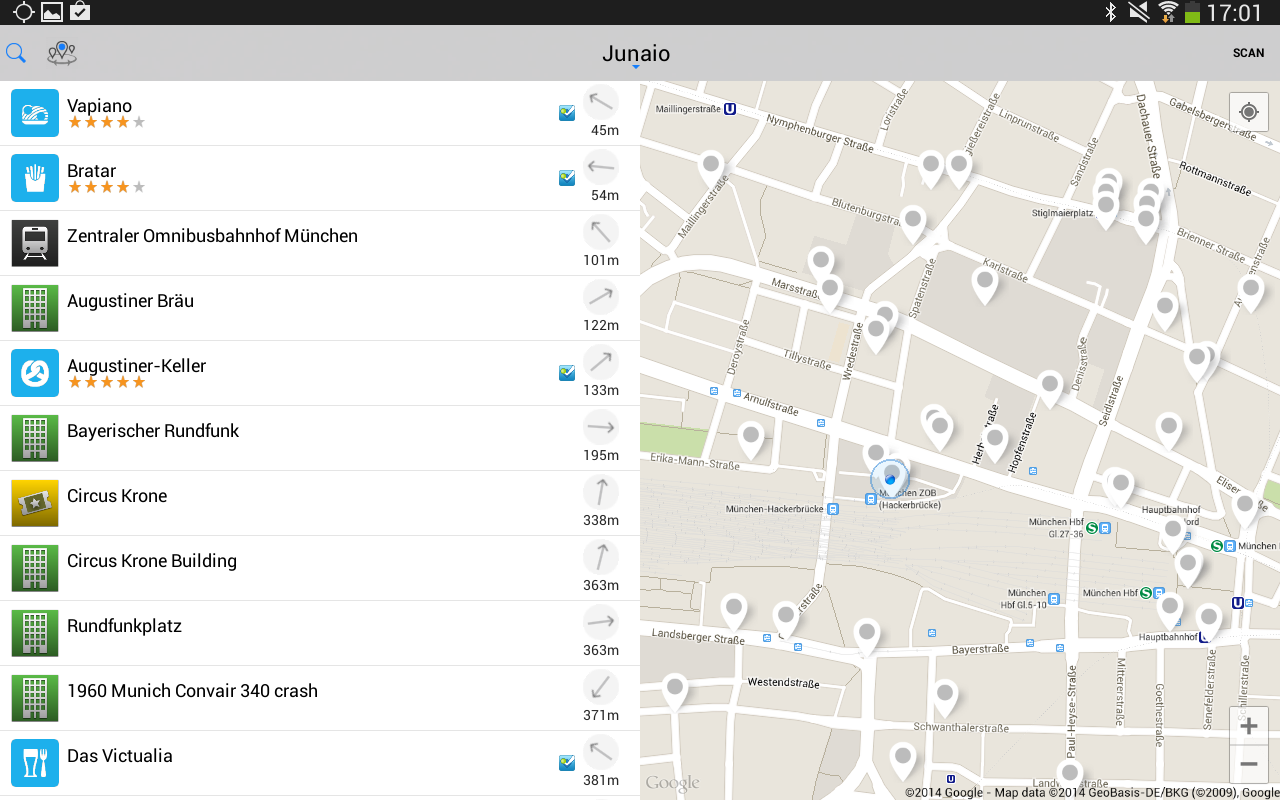This screenshot has width=1280, height=800.
Task: Select the Bayerischer Rundfunk 195m direction arrow
Action: pos(601,427)
